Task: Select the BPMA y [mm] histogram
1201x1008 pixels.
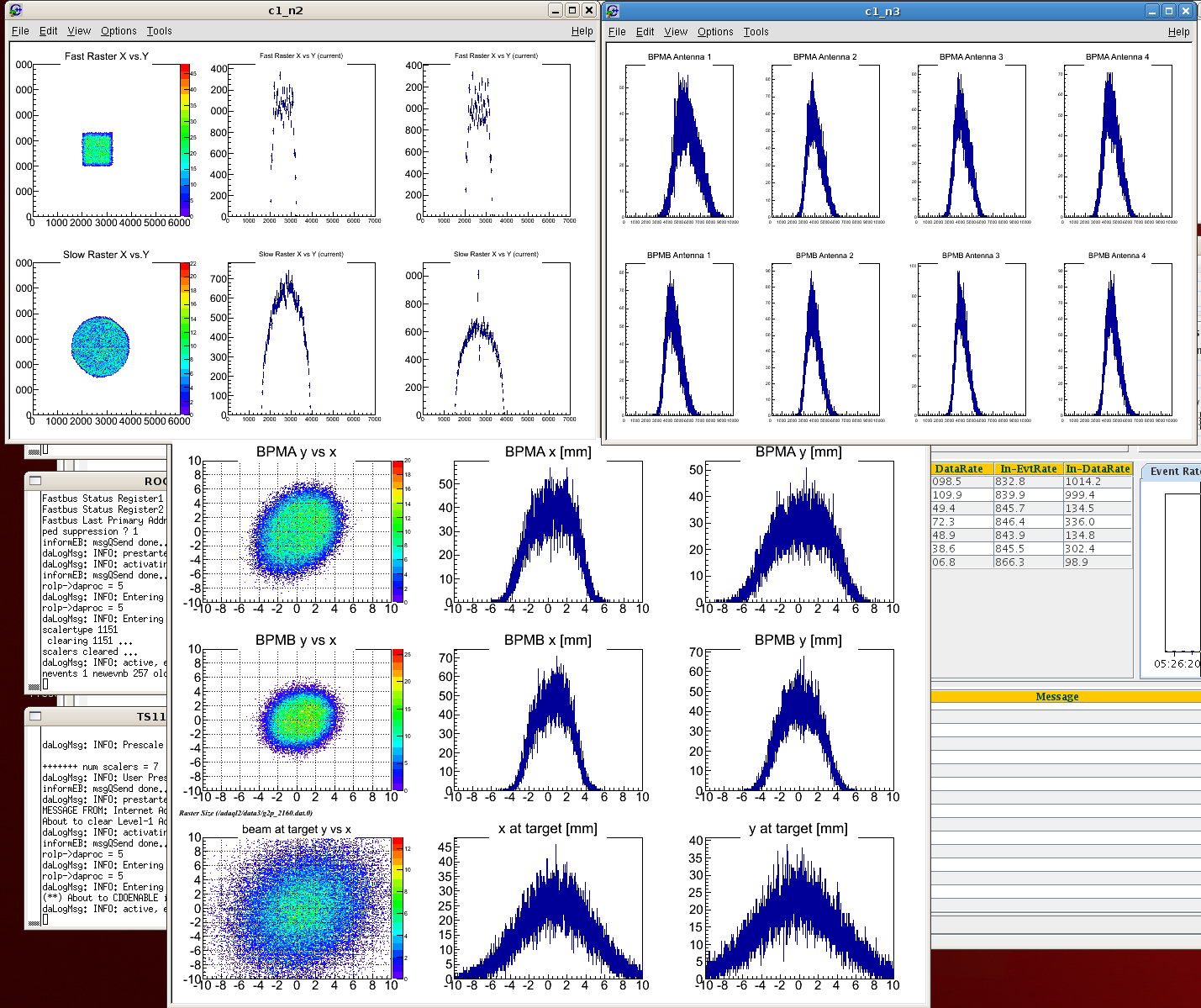Action: coord(798,531)
